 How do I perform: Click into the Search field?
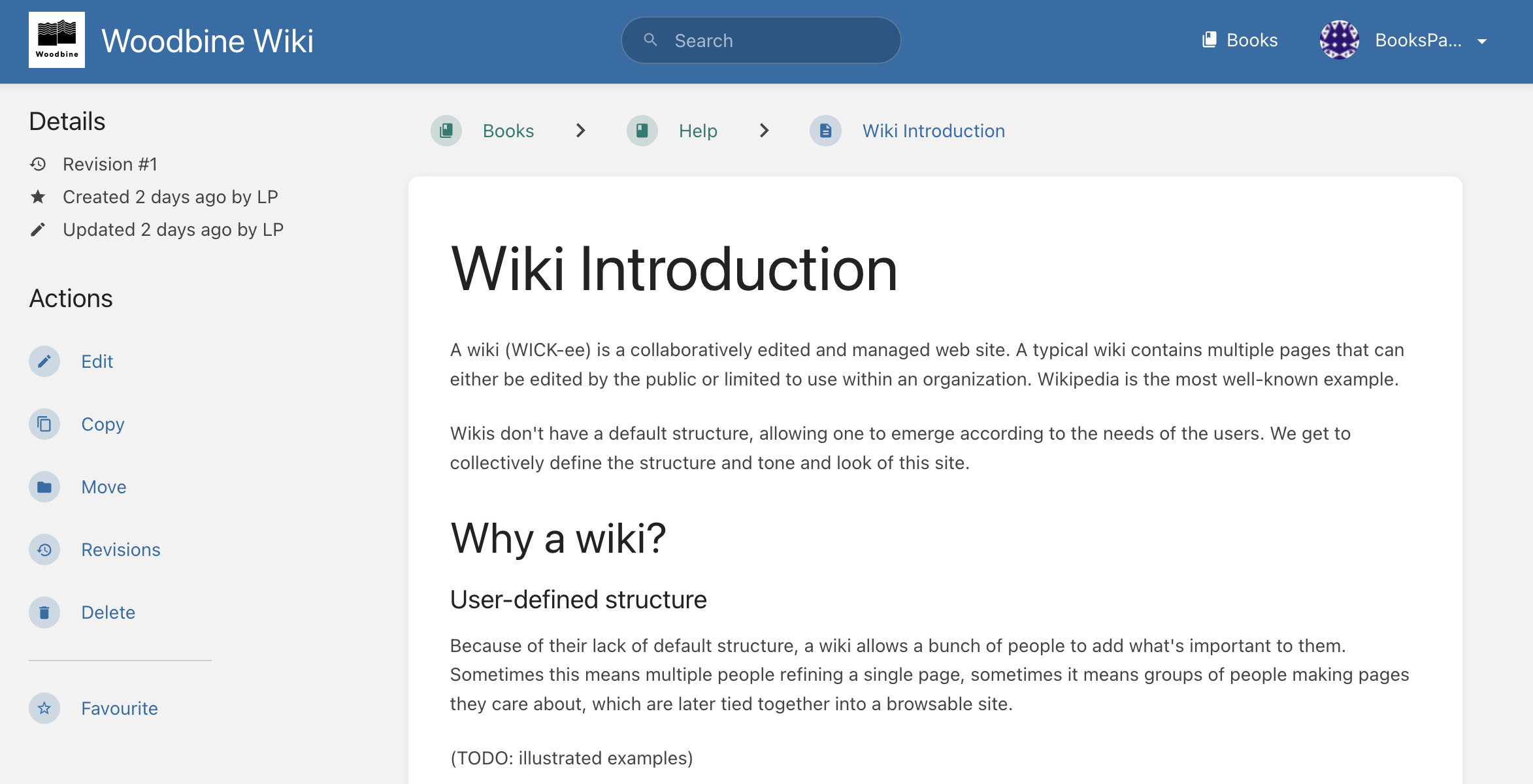(x=761, y=41)
